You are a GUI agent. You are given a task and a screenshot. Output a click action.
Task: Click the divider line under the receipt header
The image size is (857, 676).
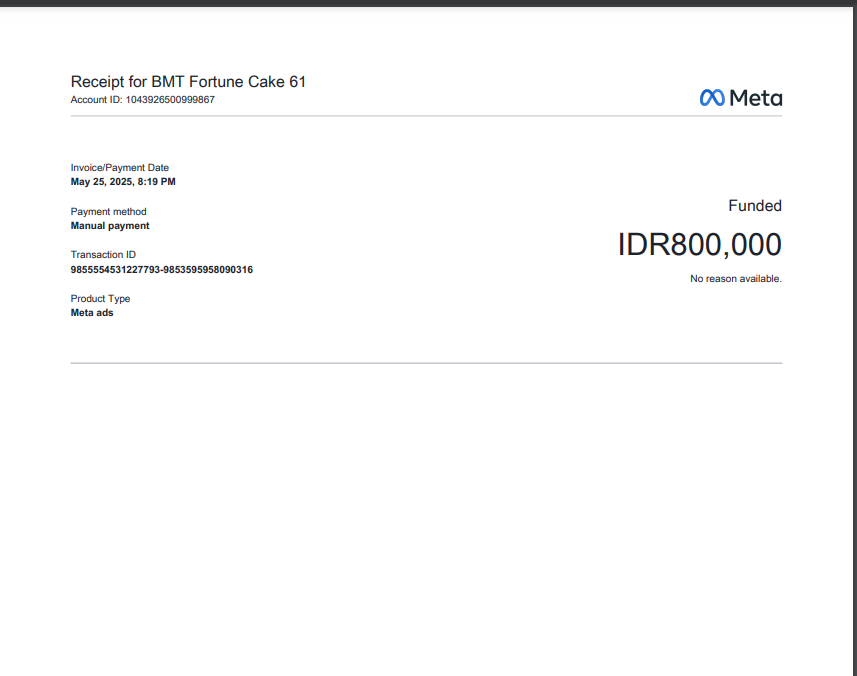[x=426, y=116]
